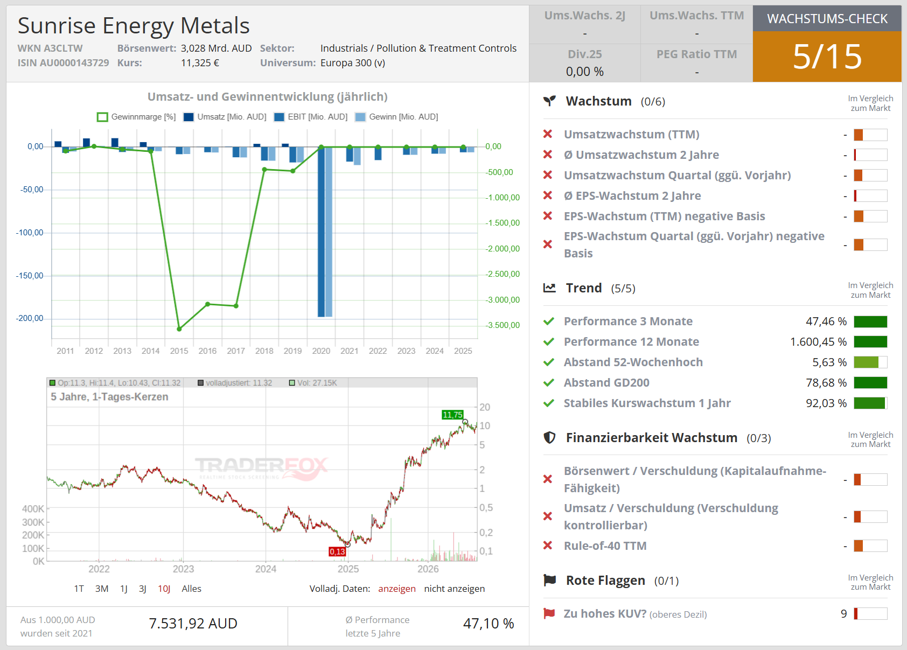Click green check beside Performance 3 Monate
The width and height of the screenshot is (907, 650).
pos(549,321)
